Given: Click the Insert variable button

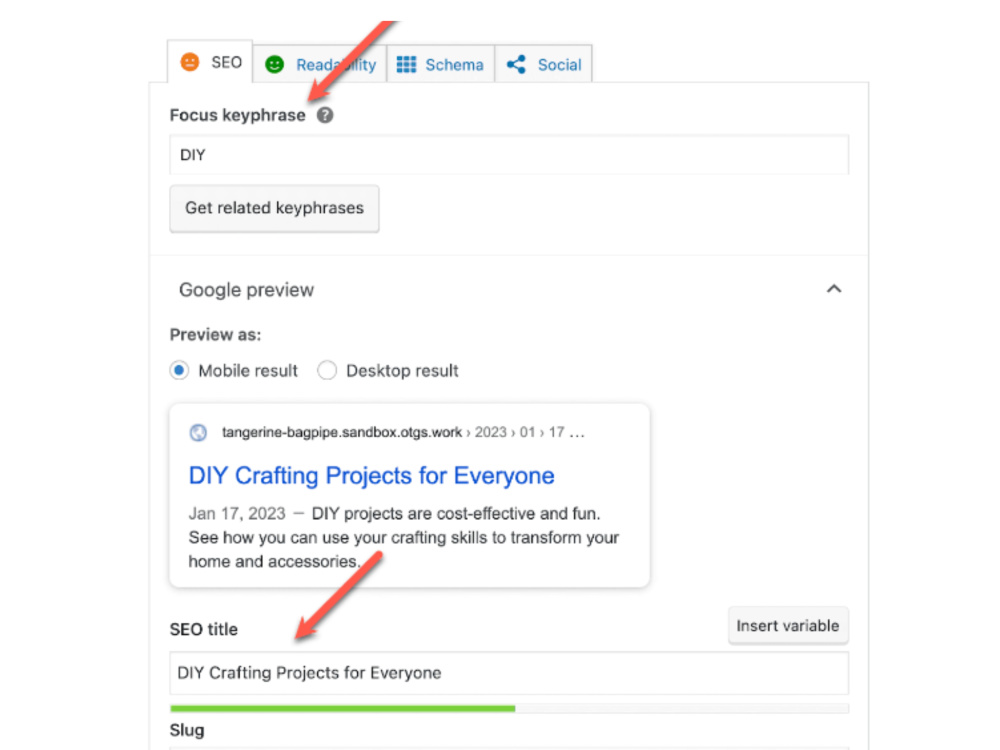Looking at the screenshot, I should coord(788,626).
